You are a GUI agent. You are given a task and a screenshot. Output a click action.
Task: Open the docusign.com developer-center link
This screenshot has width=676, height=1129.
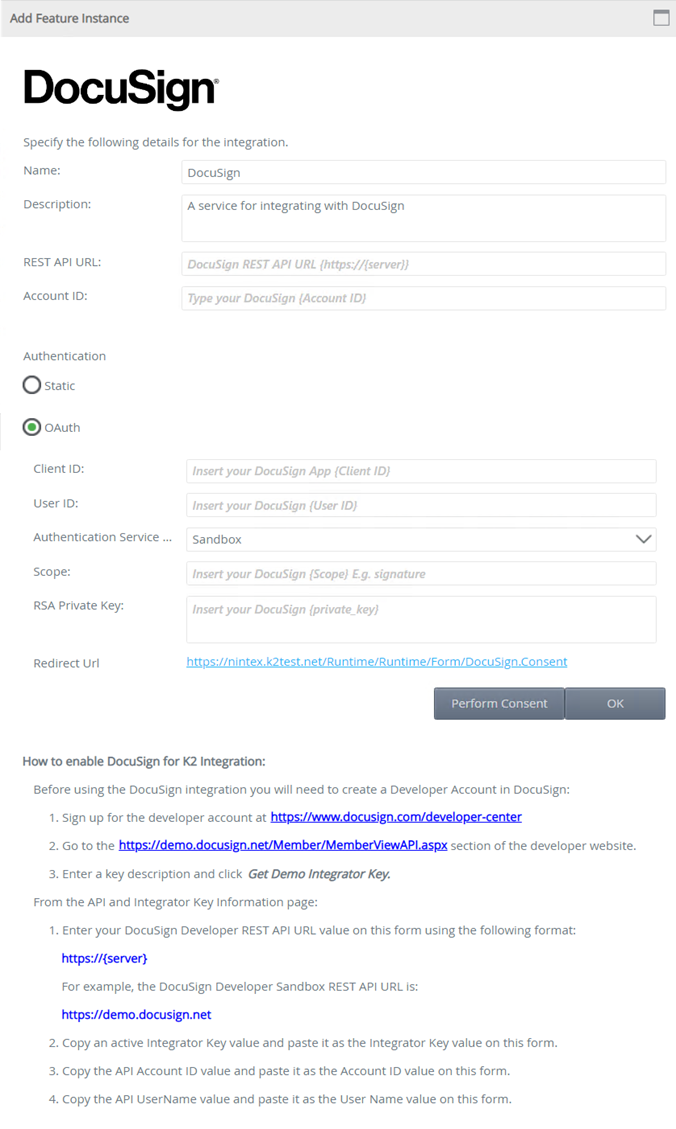[396, 816]
